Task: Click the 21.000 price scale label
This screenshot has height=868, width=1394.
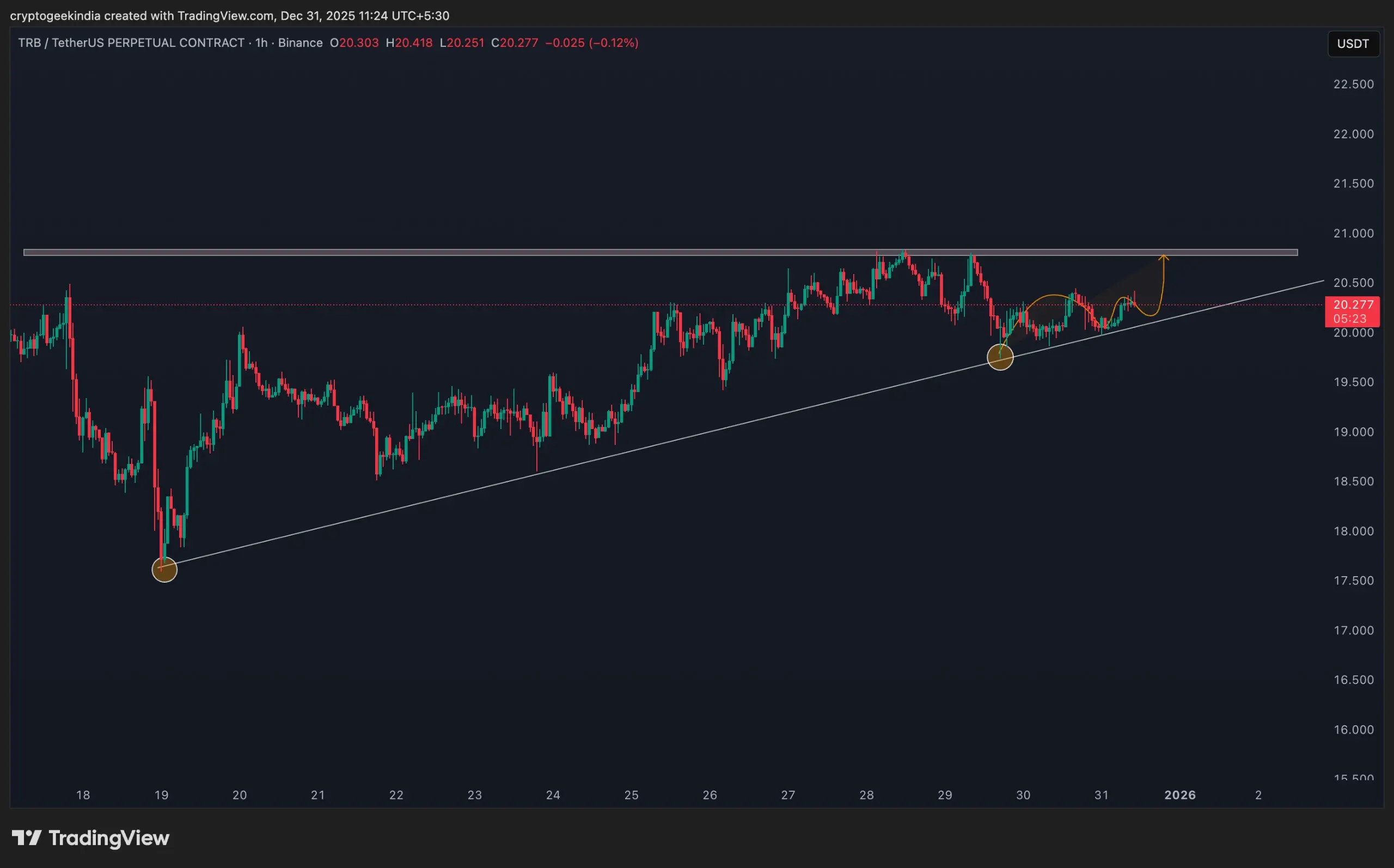Action: tap(1353, 233)
